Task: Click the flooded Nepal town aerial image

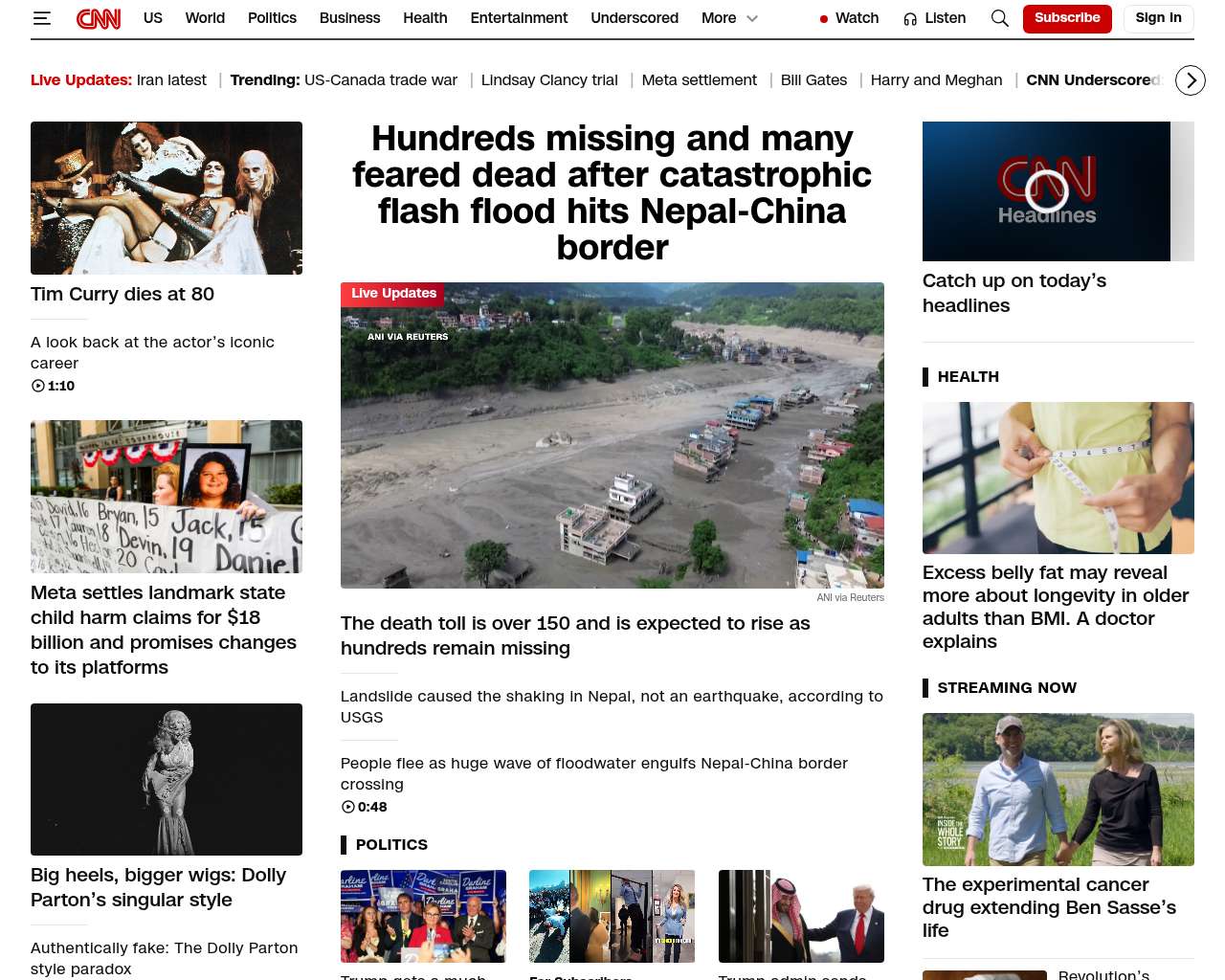Action: (x=612, y=435)
